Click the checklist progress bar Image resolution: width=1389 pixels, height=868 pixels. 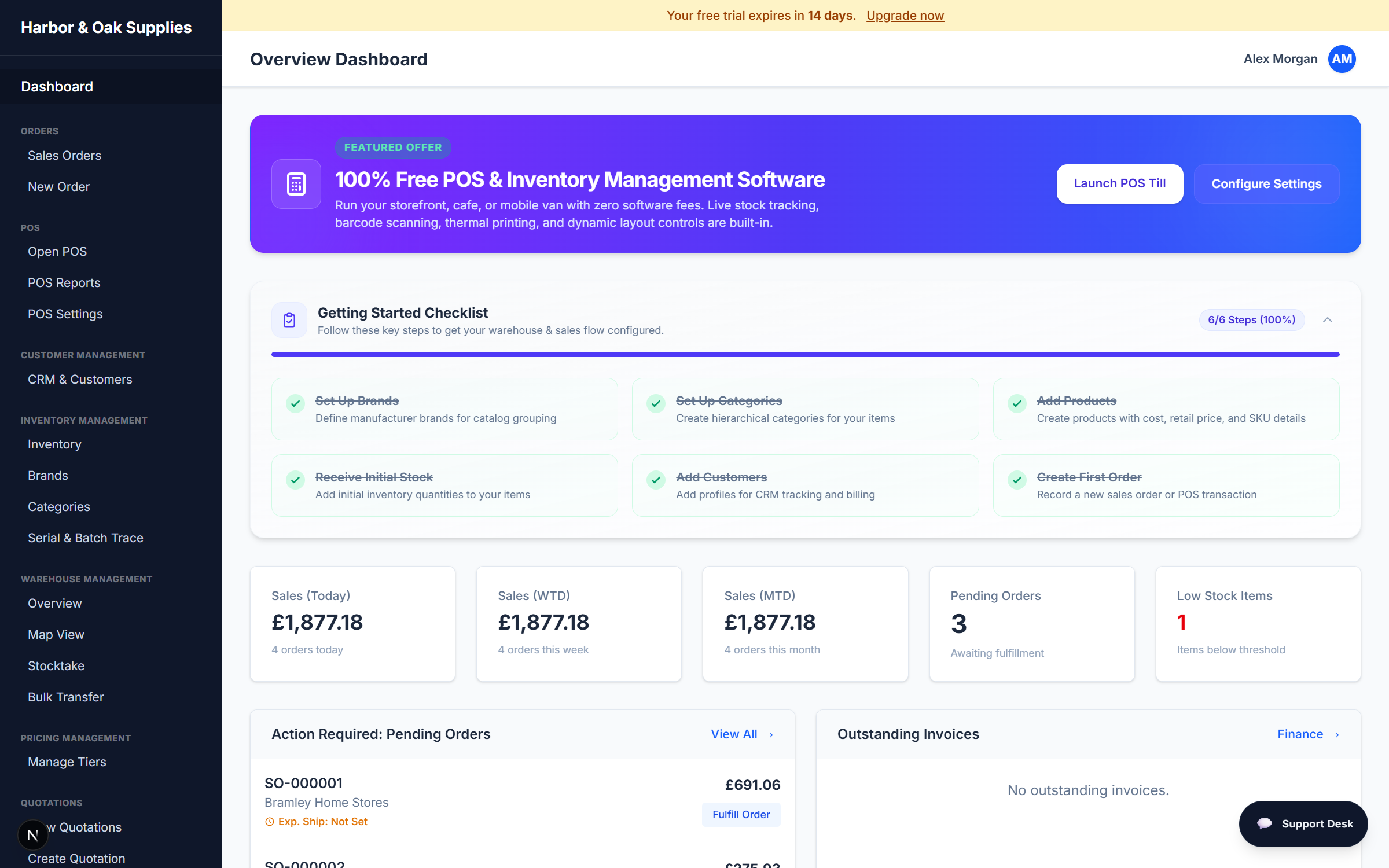[x=805, y=354]
